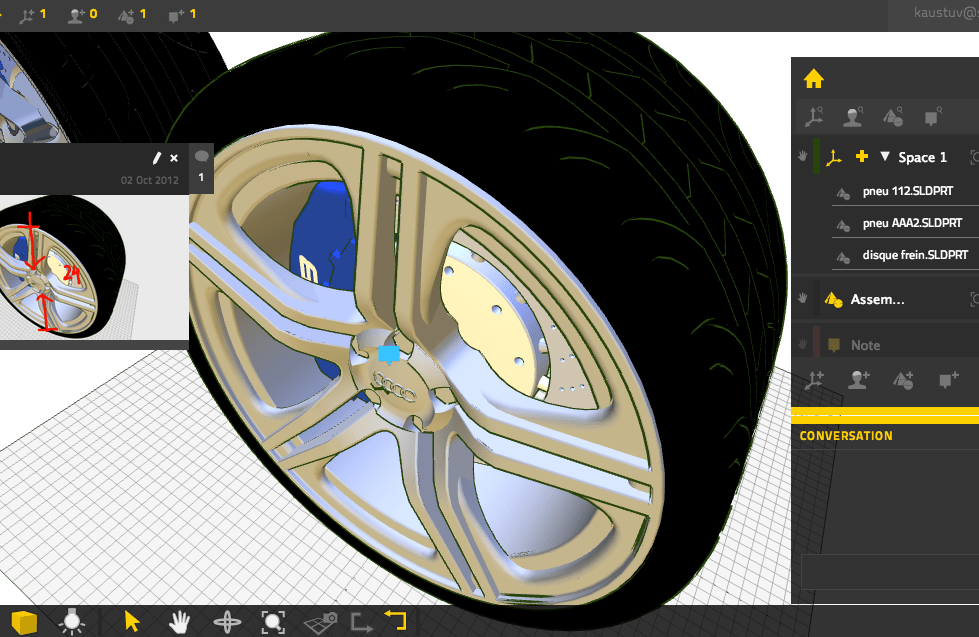Collapse the Space 1 tree triangle
This screenshot has height=637, width=979.
click(884, 157)
